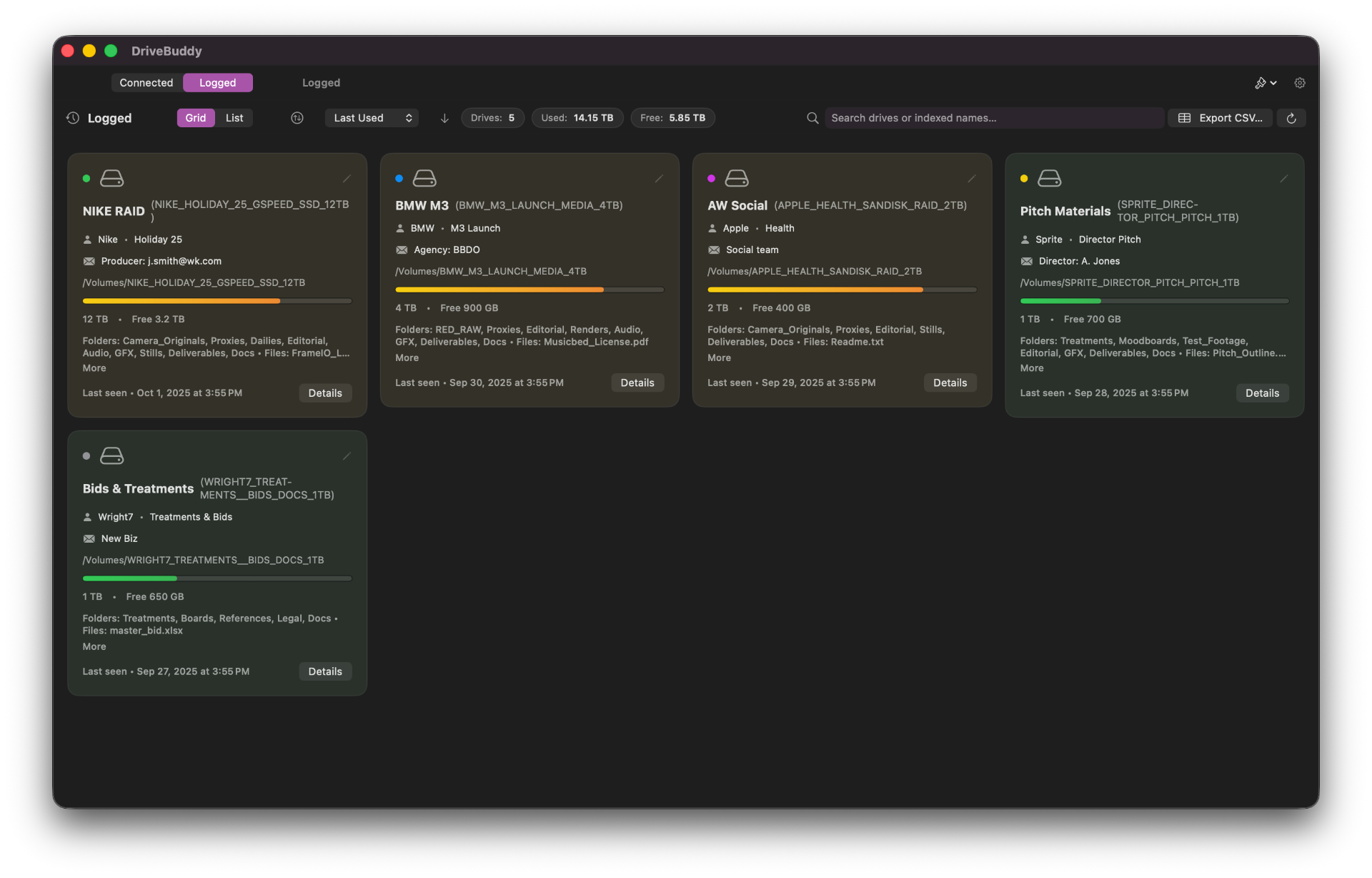Select the Grid view toggle
This screenshot has width=1372, height=878.
pos(195,118)
